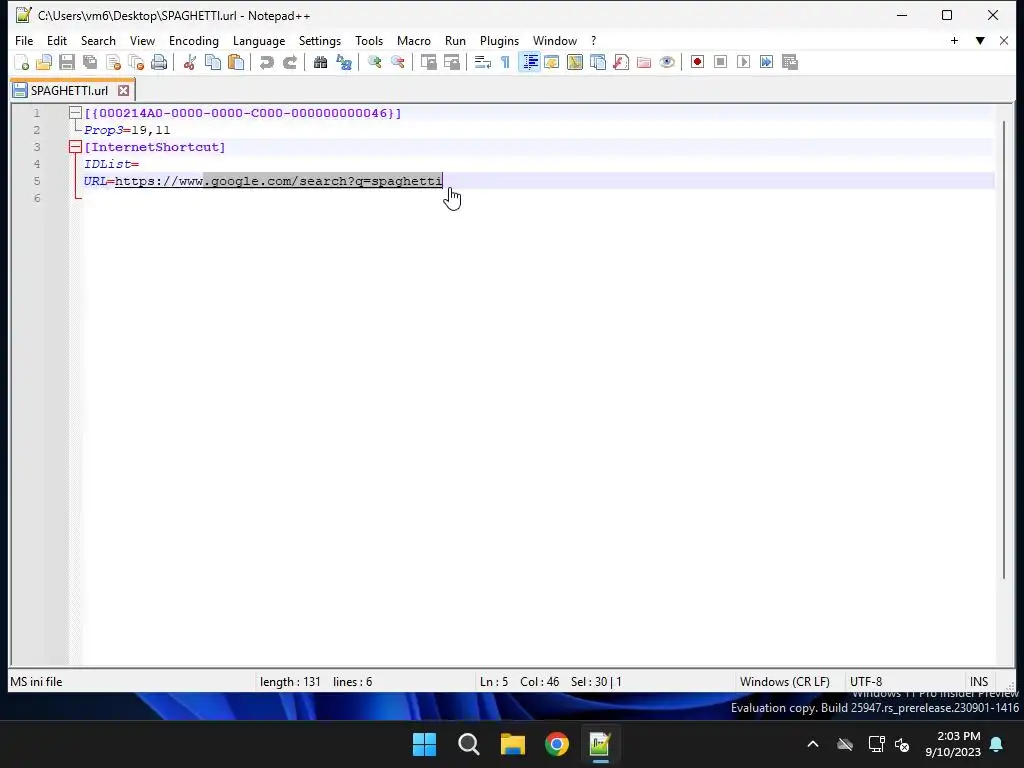Open the tab list dropdown arrow
1024x768 pixels.
[980, 40]
